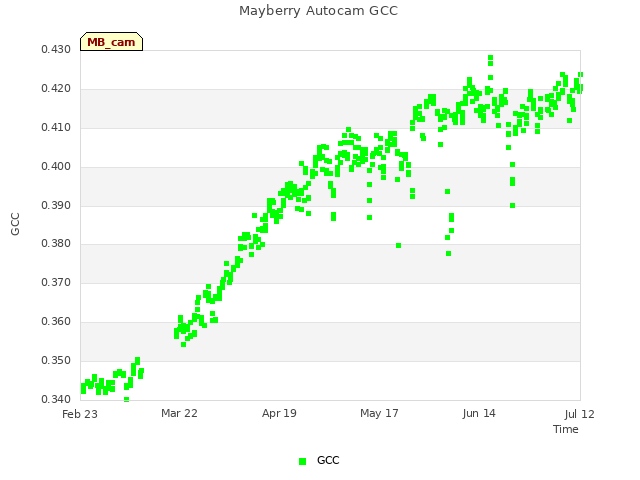Click the 0.430 y-axis value
The height and width of the screenshot is (480, 640).
click(56, 49)
